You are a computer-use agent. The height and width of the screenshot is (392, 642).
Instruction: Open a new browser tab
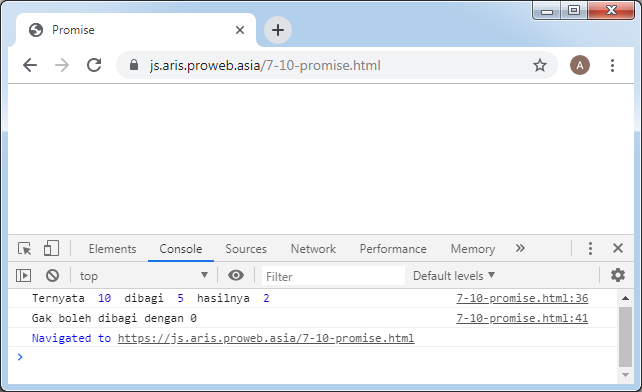pyautogui.click(x=278, y=30)
